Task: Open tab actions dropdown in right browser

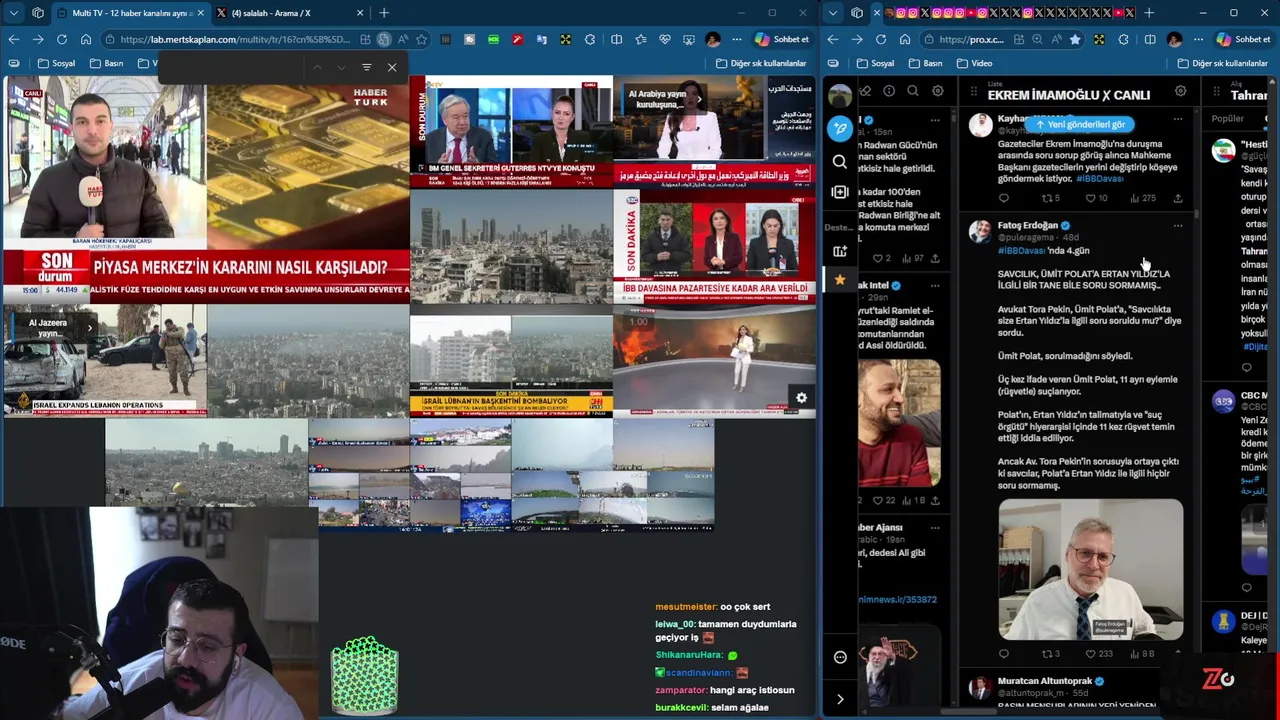Action: point(833,13)
